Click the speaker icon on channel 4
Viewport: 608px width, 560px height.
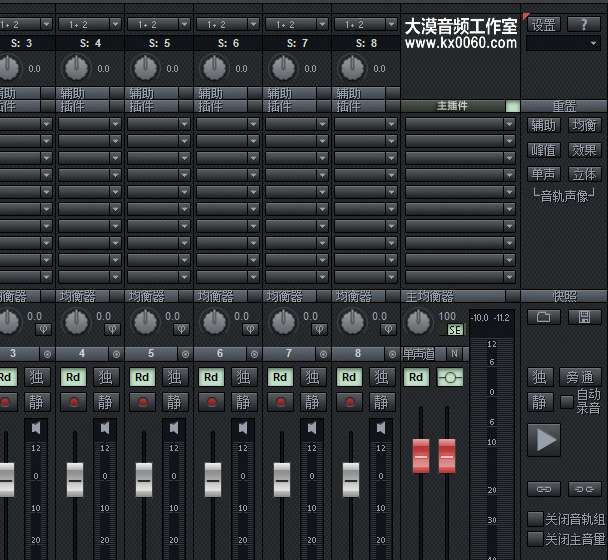point(105,428)
